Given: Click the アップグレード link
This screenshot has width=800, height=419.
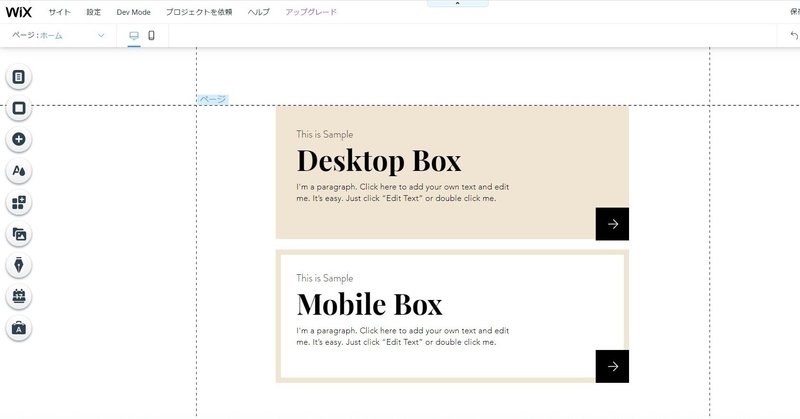Looking at the screenshot, I should (311, 12).
